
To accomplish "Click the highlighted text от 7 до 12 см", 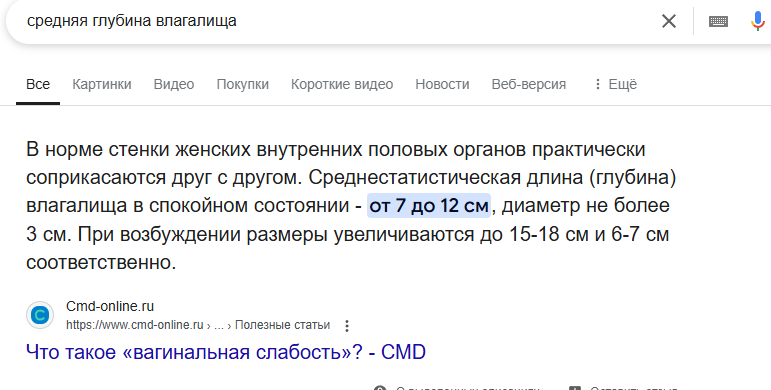I will tap(429, 206).
